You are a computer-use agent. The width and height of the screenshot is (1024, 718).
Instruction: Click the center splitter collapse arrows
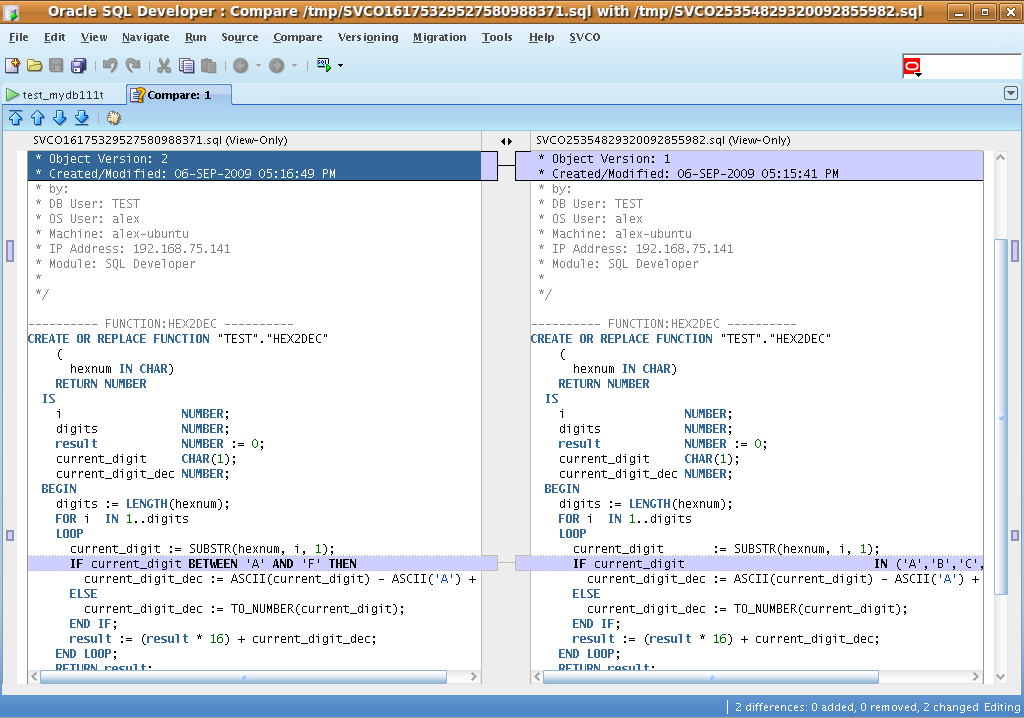pyautogui.click(x=506, y=141)
